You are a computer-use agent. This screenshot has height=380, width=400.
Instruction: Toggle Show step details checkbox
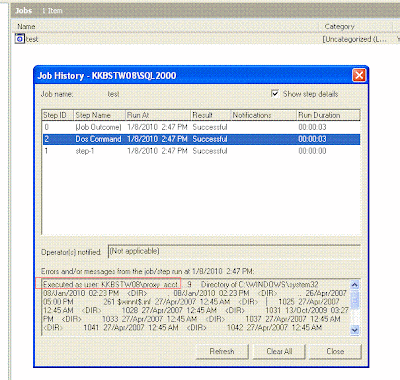pos(275,94)
